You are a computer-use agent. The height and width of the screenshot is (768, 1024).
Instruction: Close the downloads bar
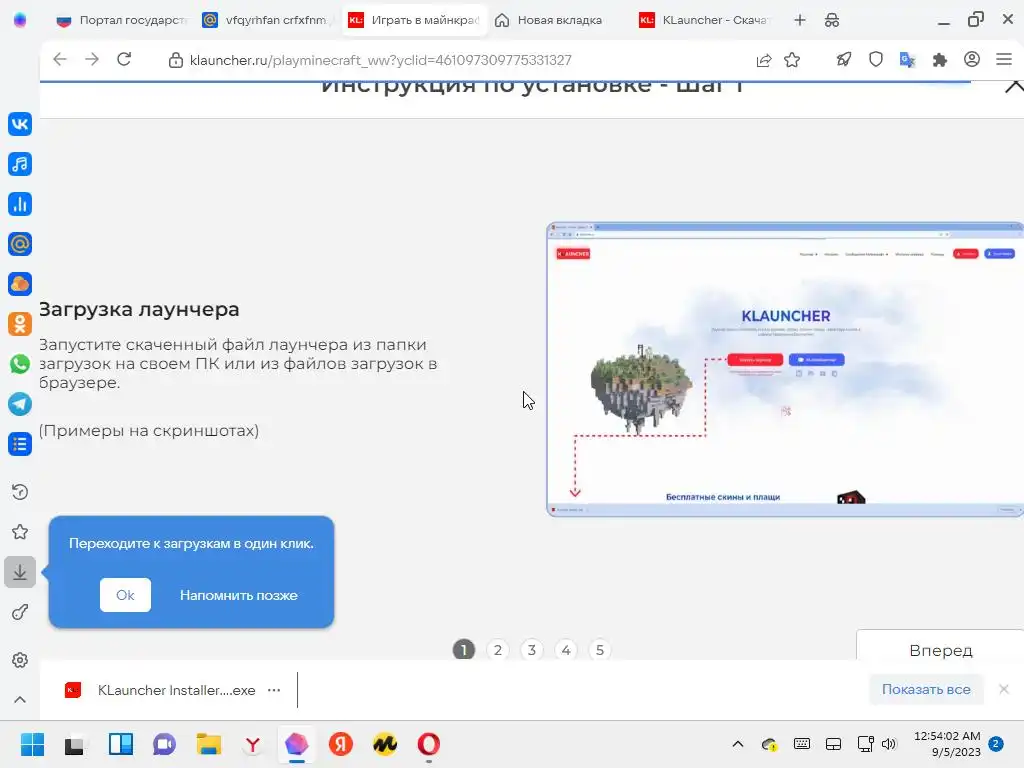[1004, 689]
